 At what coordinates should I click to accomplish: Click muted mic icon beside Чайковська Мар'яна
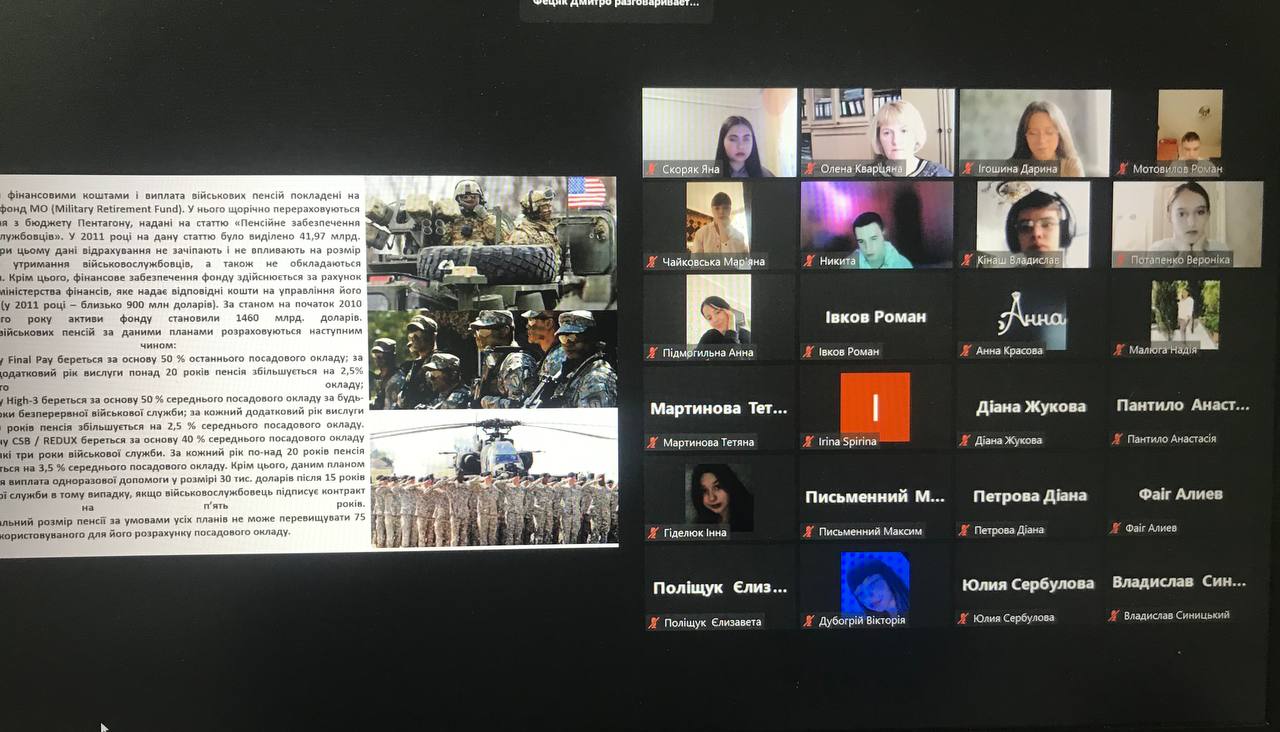[651, 262]
